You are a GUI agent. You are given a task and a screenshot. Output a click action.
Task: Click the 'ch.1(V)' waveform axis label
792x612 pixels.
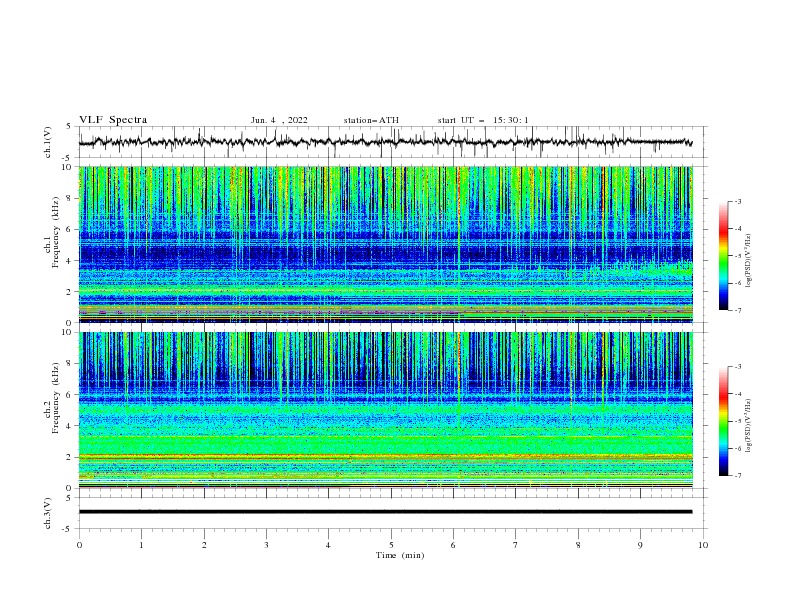pos(48,142)
